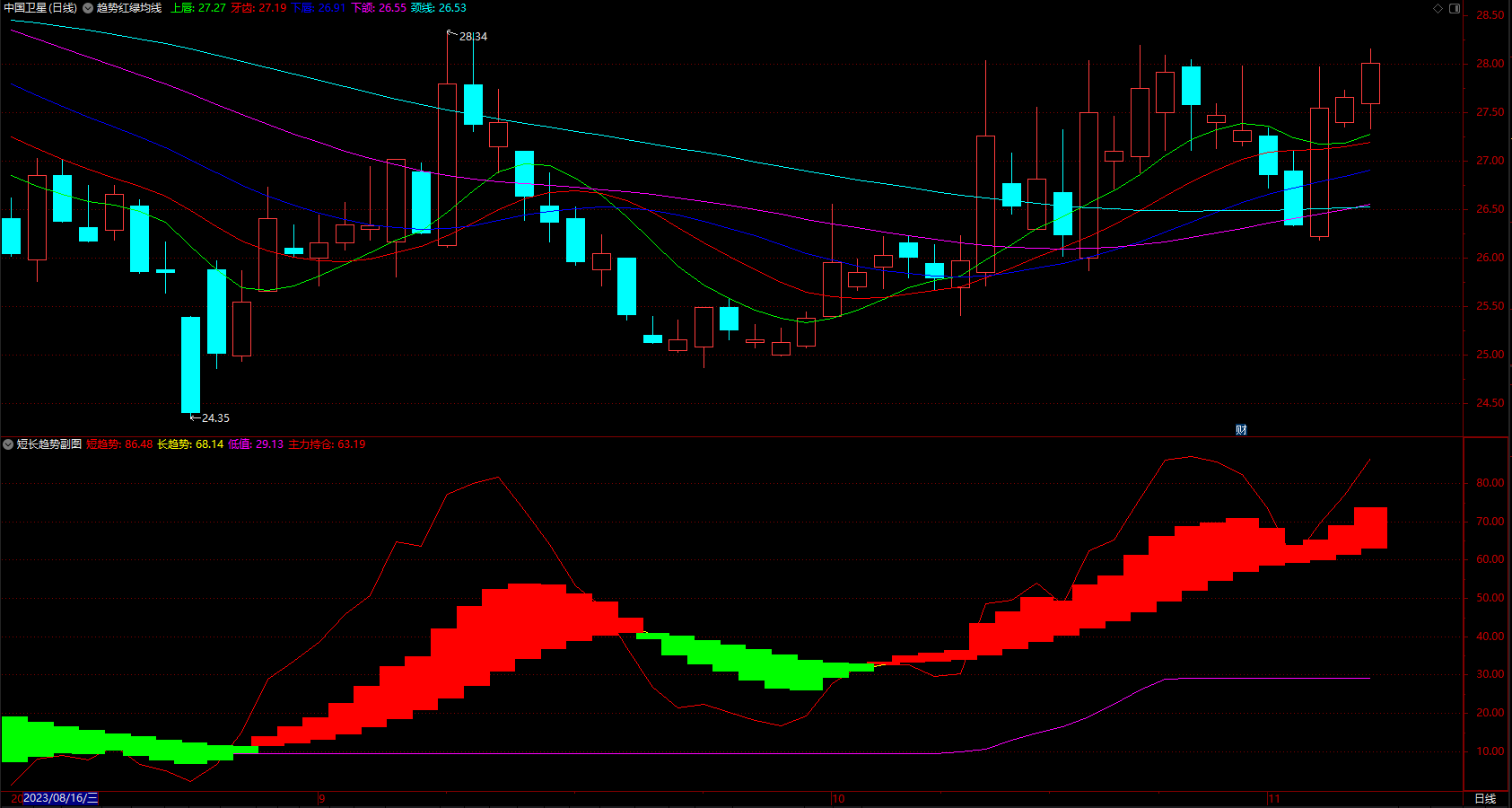Click the 80.00 sub-chart axis label
Screen dimensions: 1512x808
point(1490,483)
